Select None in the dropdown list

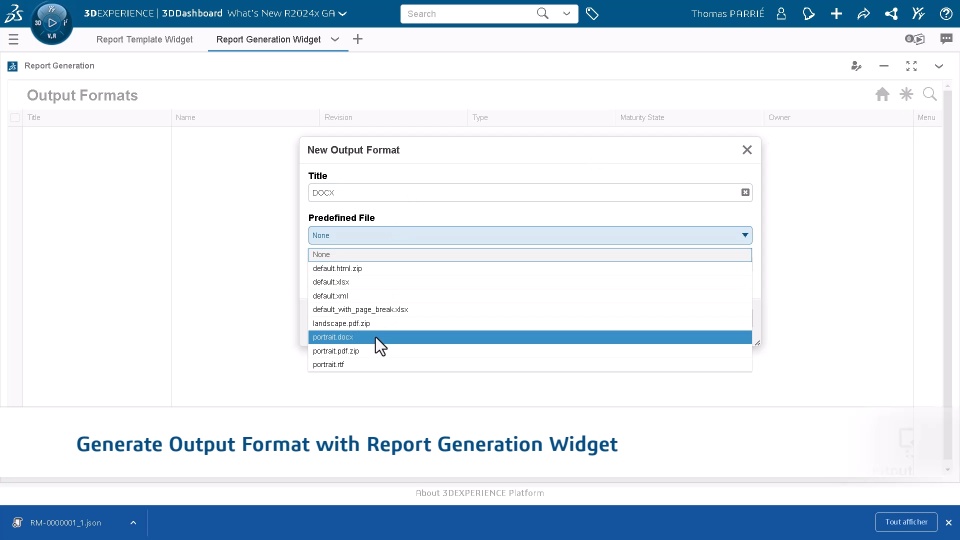coord(530,255)
